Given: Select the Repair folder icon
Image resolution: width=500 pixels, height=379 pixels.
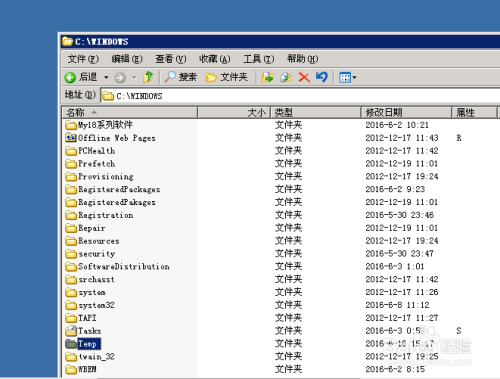Looking at the screenshot, I should click(x=71, y=228).
